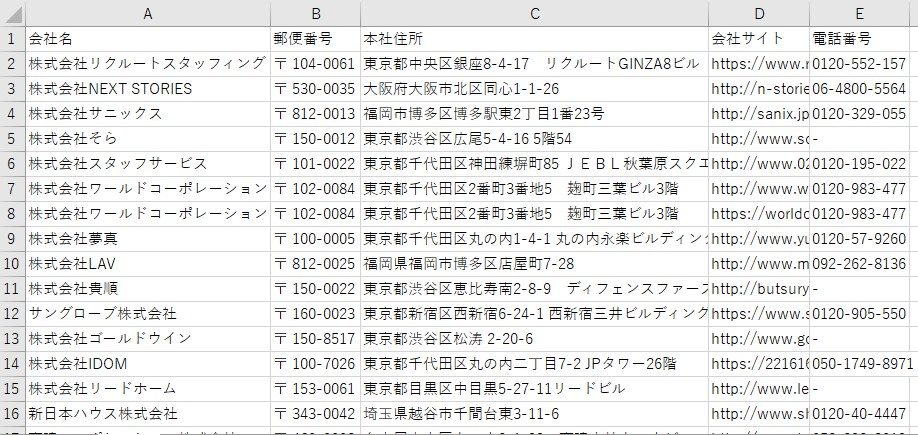Select postal code 〒100-0005
The width and height of the screenshot is (918, 435).
pos(316,239)
